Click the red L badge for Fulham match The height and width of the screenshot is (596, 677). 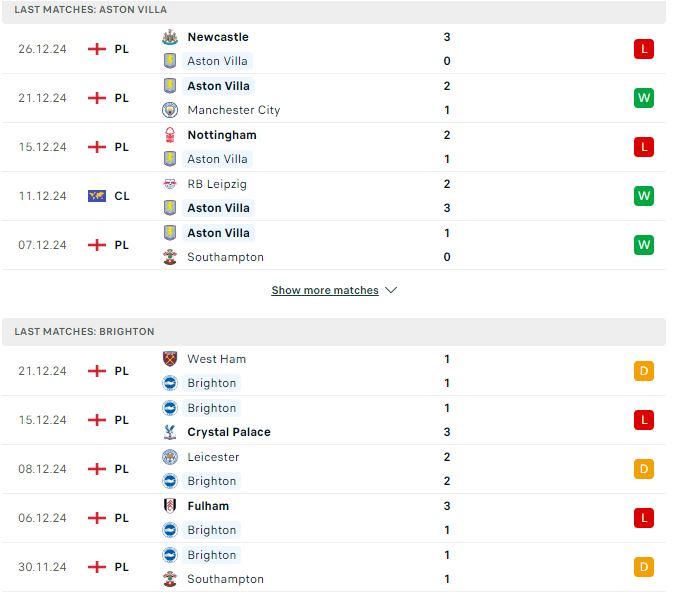coord(644,518)
